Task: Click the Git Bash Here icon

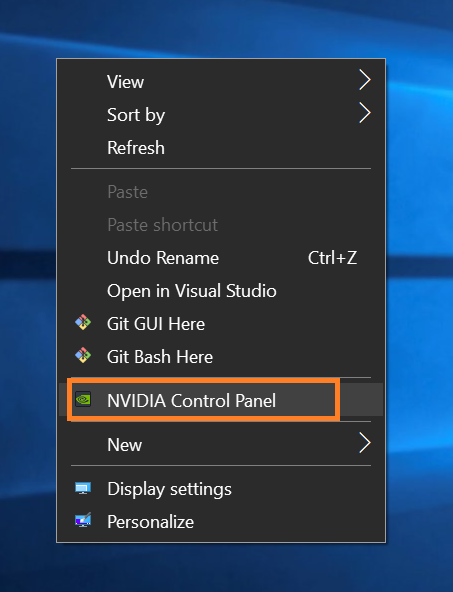Action: [83, 356]
